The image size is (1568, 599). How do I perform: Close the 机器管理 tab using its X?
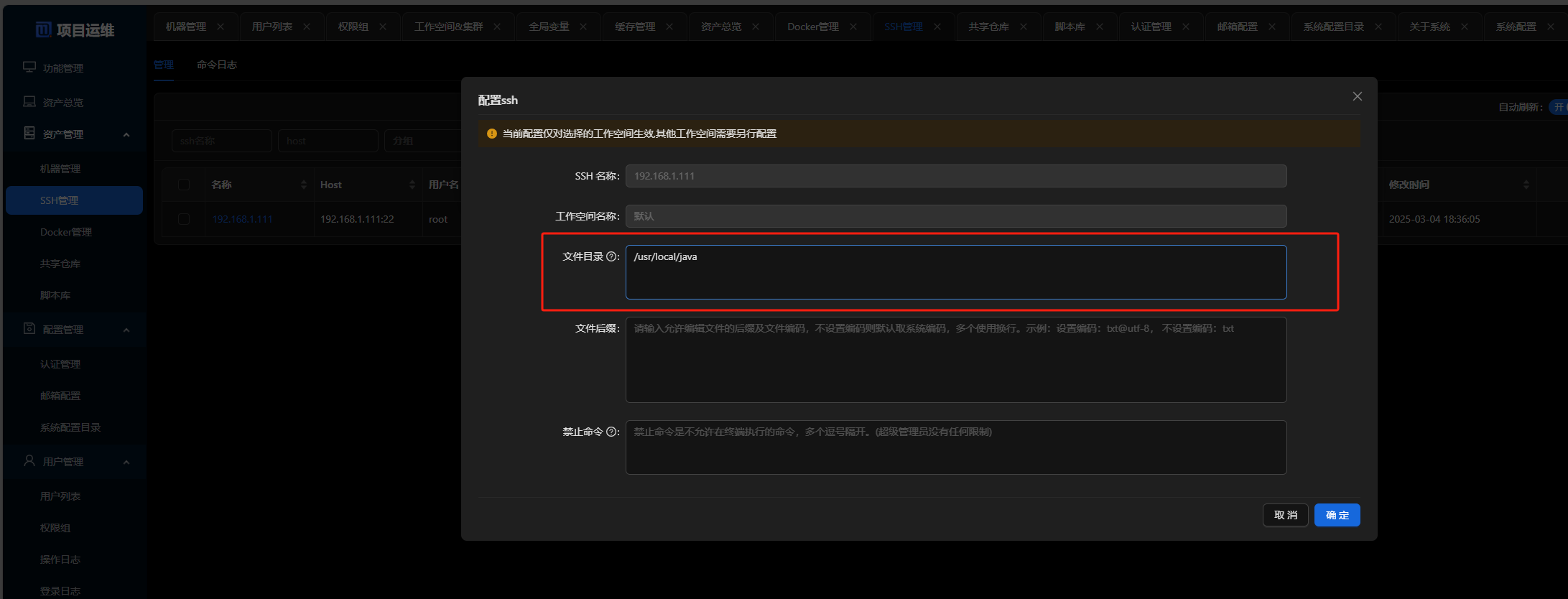221,27
